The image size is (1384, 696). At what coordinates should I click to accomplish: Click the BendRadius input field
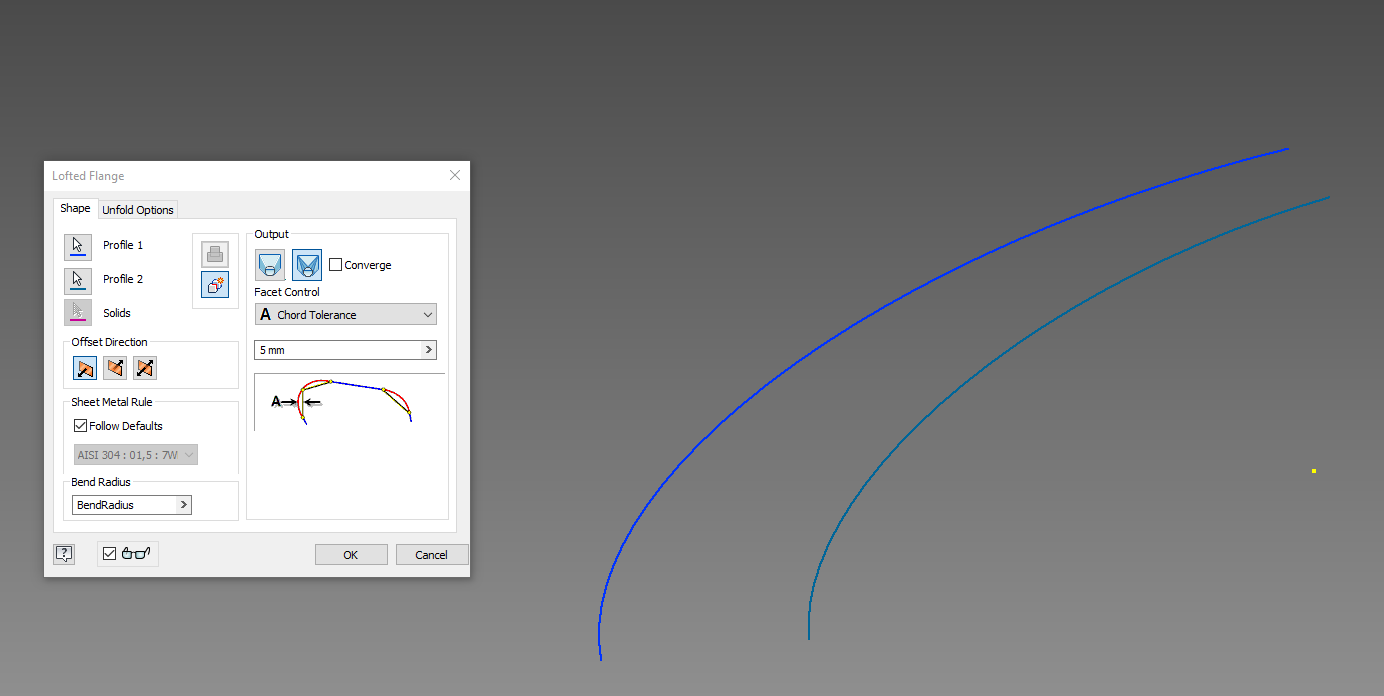point(125,505)
